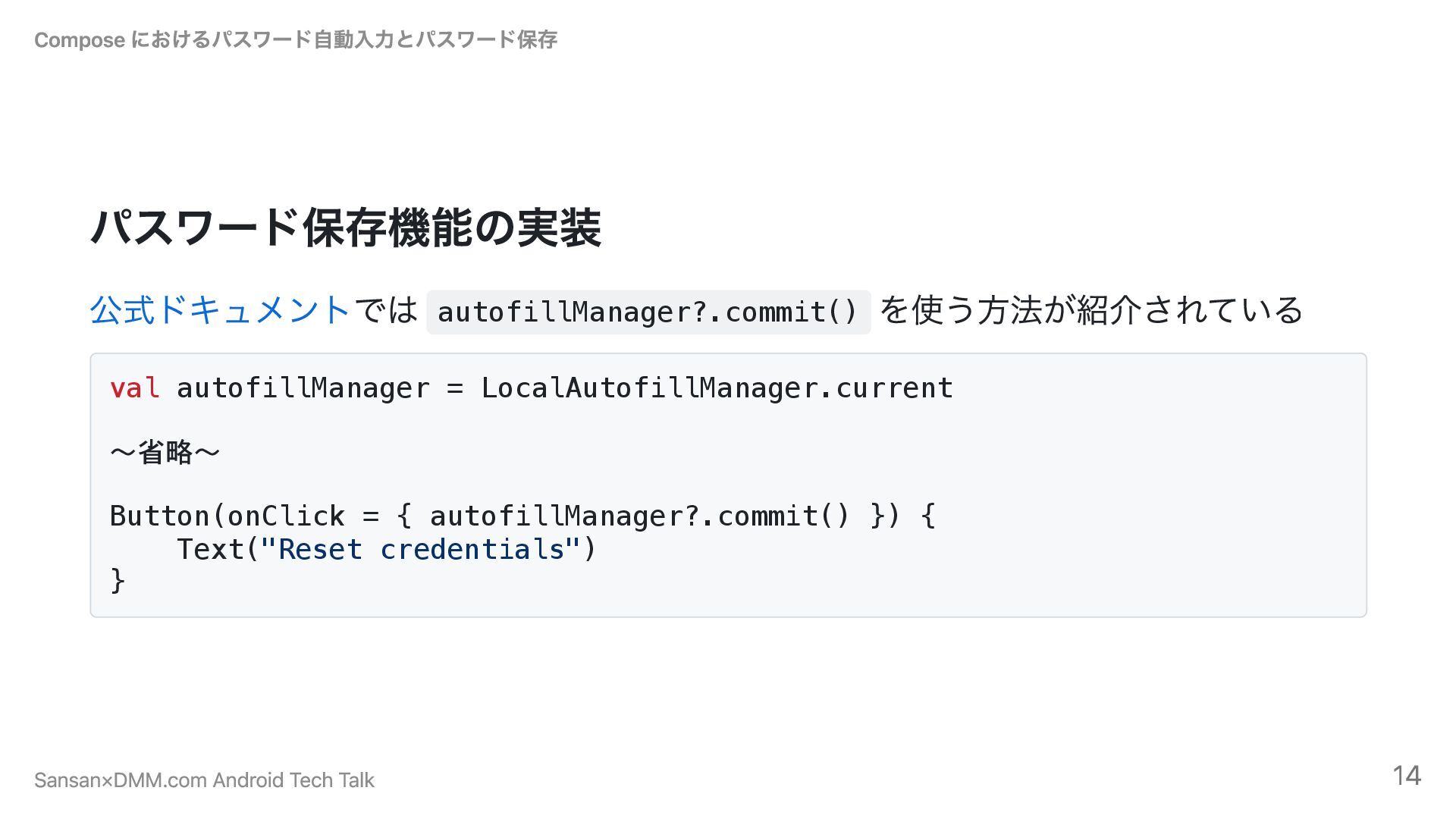
Task: Click the autofillManager variable name after val
Action: [303, 388]
